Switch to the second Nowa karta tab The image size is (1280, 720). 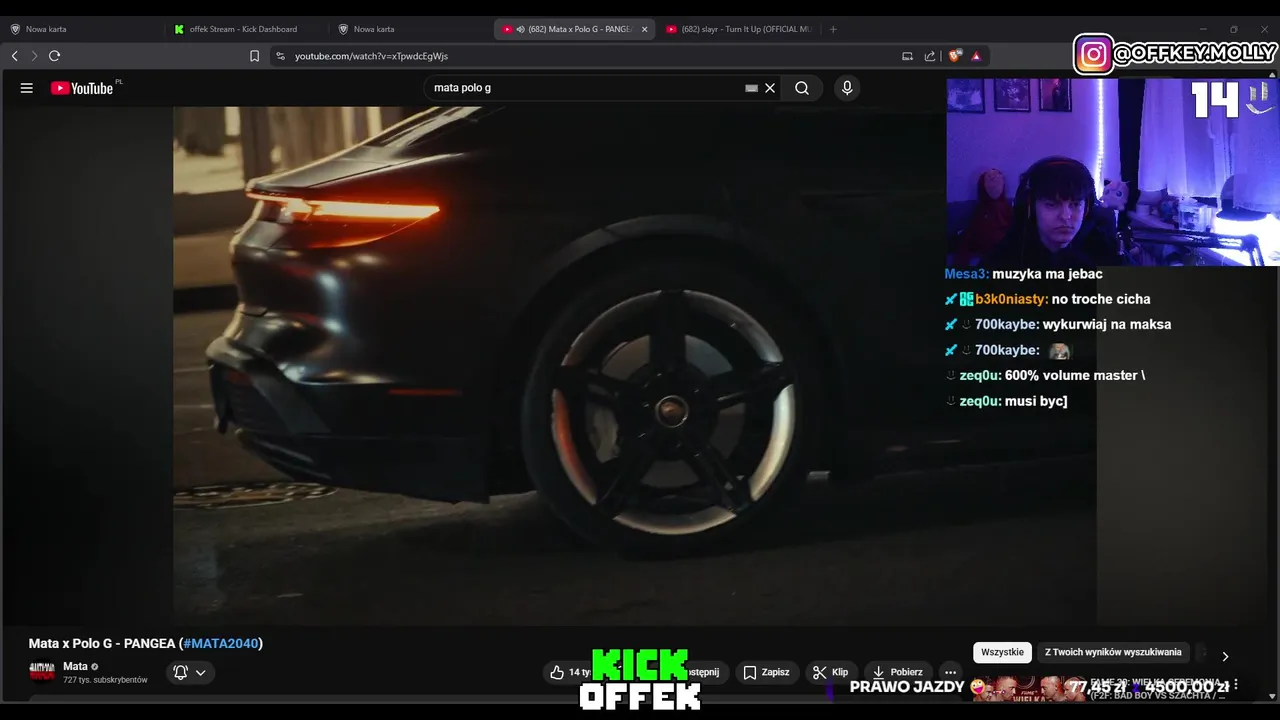click(410, 29)
